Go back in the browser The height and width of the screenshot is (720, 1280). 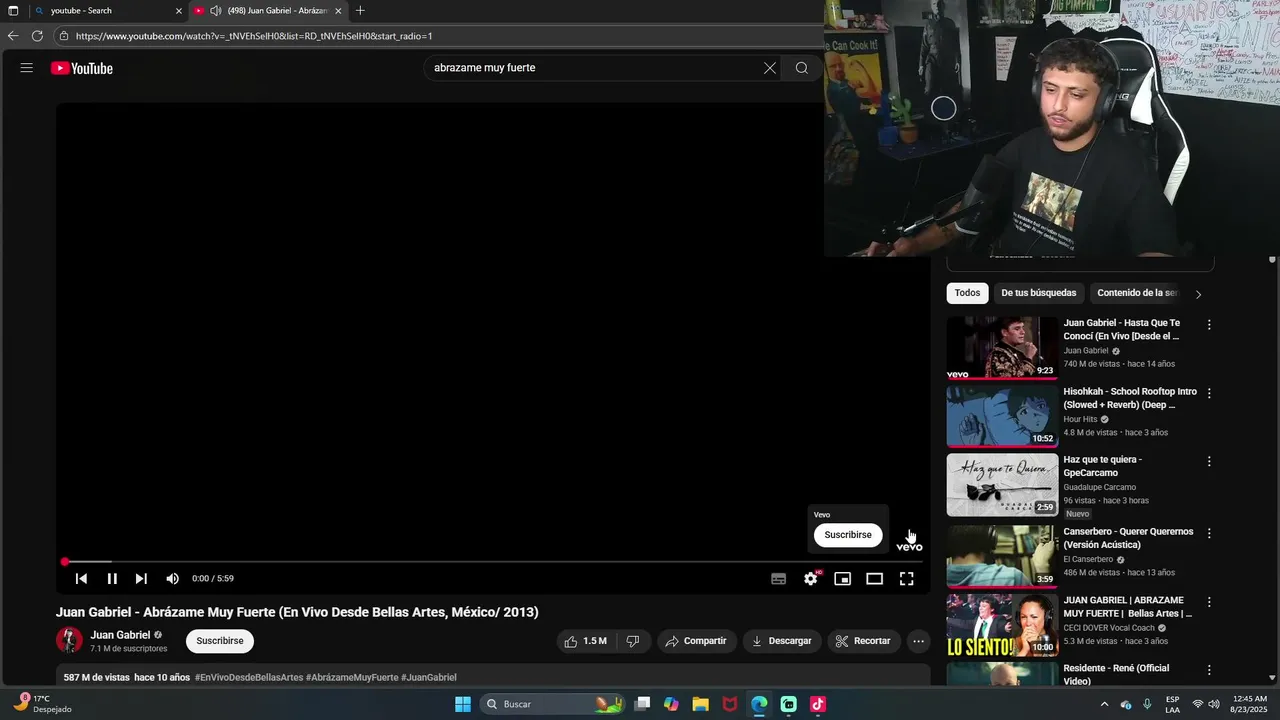pyautogui.click(x=13, y=36)
